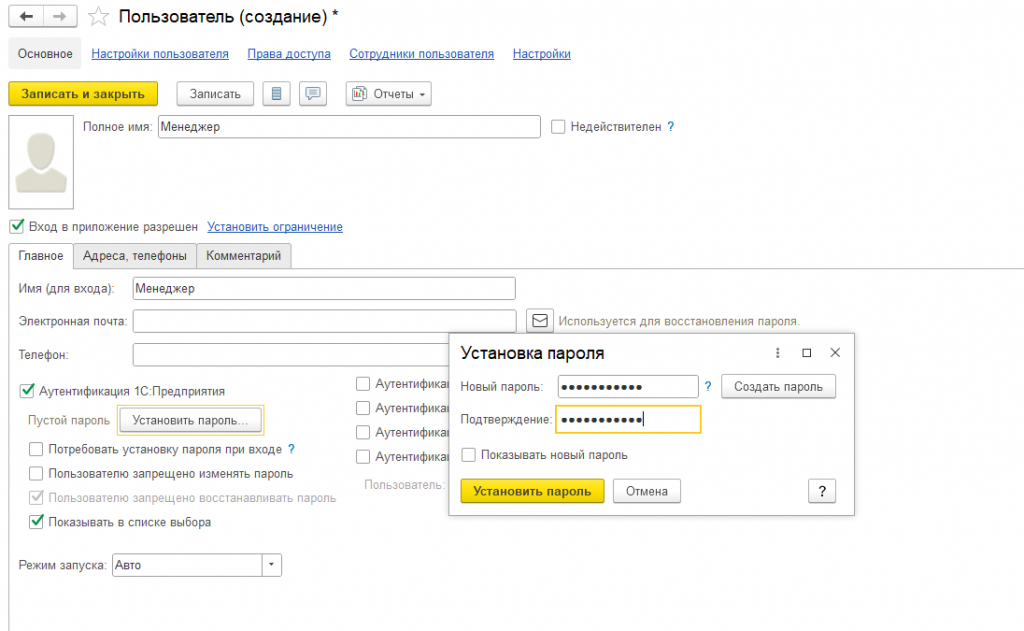The height and width of the screenshot is (631, 1024).
Task: Uncheck Вход в приложение разрешен
Action: 17,227
